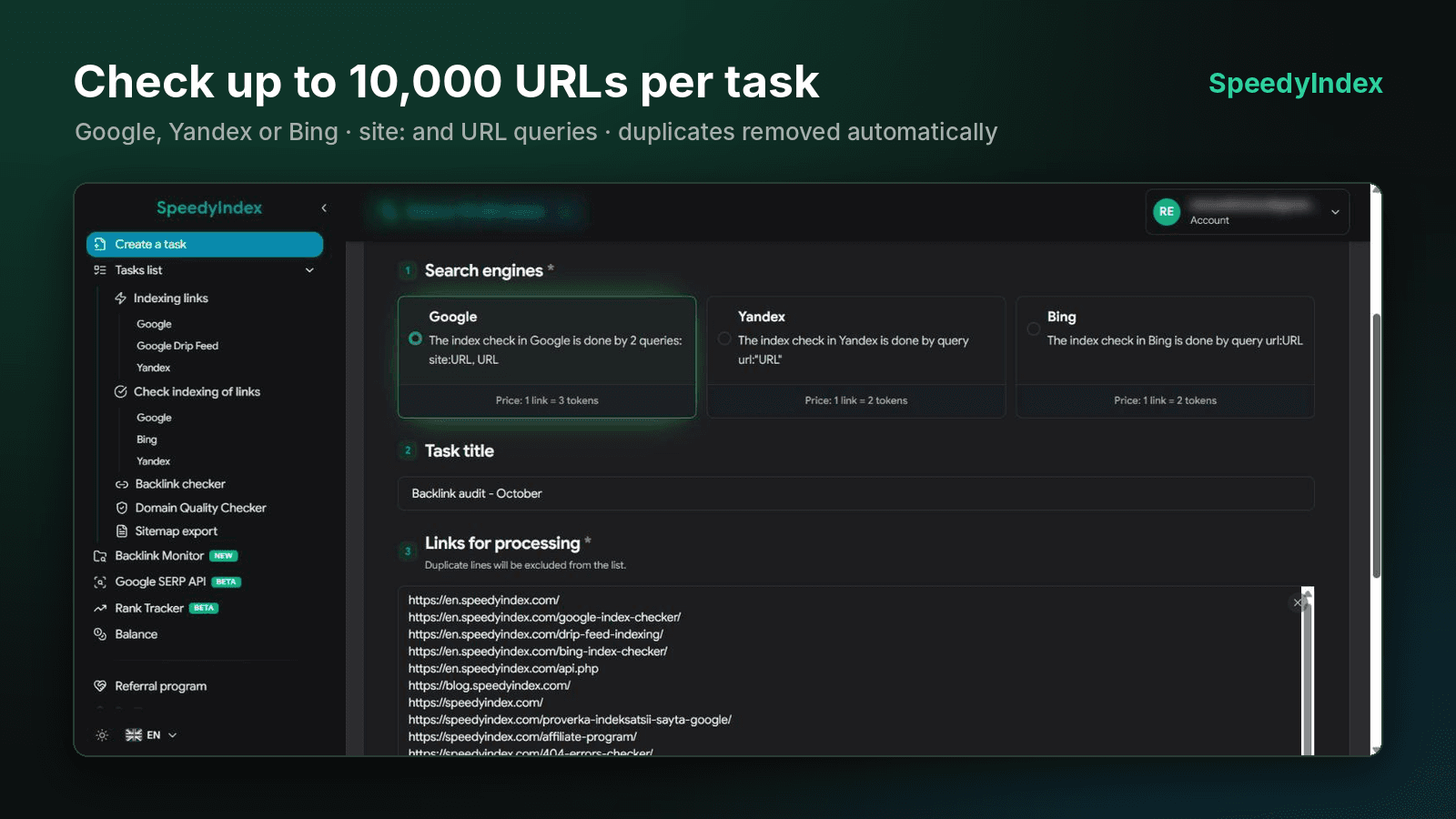Select the Yandex search engine radio
The image size is (1456, 819).
tap(724, 339)
